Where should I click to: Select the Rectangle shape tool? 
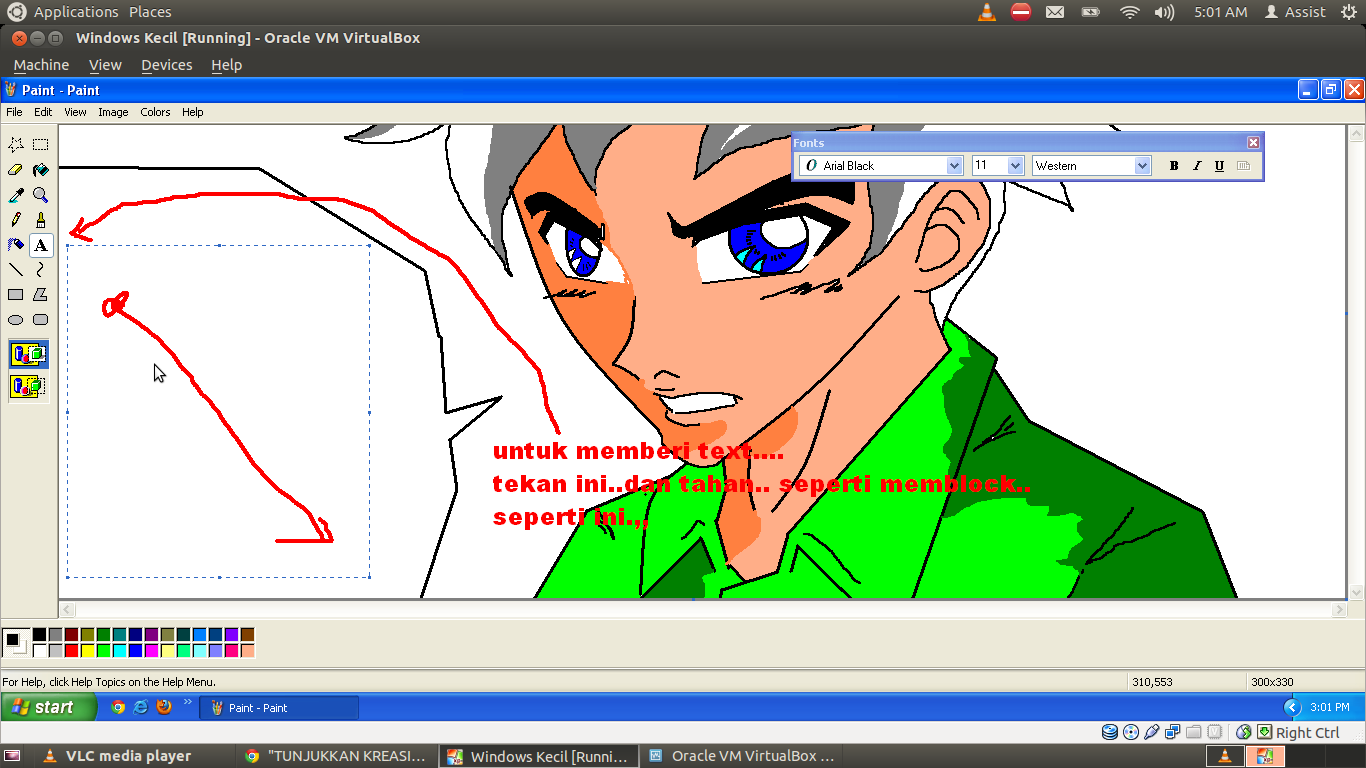point(16,295)
